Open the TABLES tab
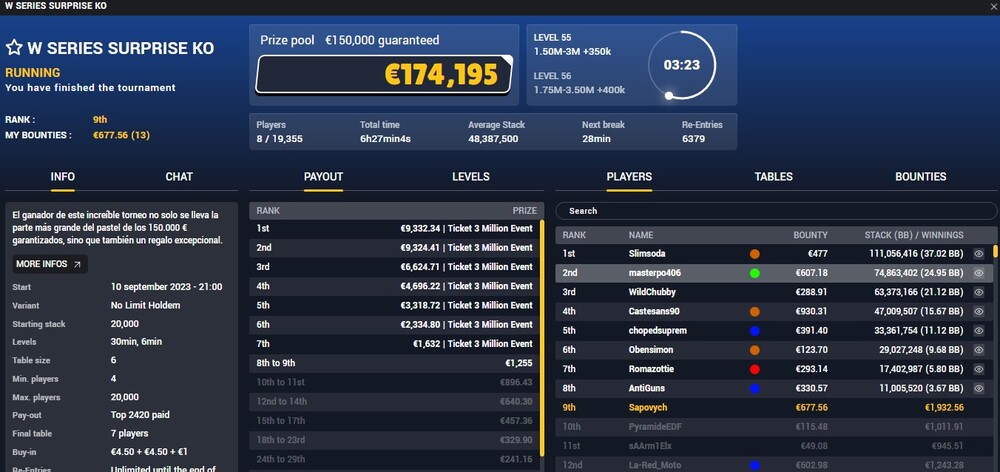 [x=774, y=177]
